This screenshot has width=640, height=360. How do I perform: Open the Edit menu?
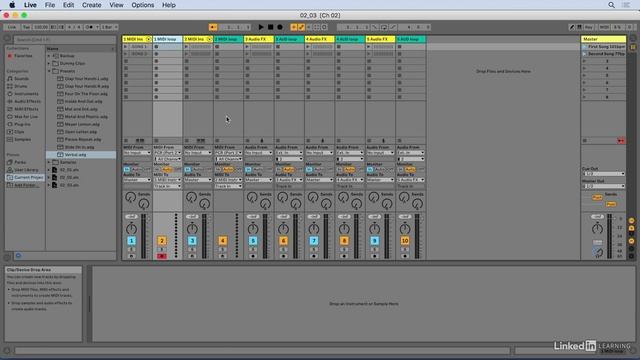[x=68, y=5]
